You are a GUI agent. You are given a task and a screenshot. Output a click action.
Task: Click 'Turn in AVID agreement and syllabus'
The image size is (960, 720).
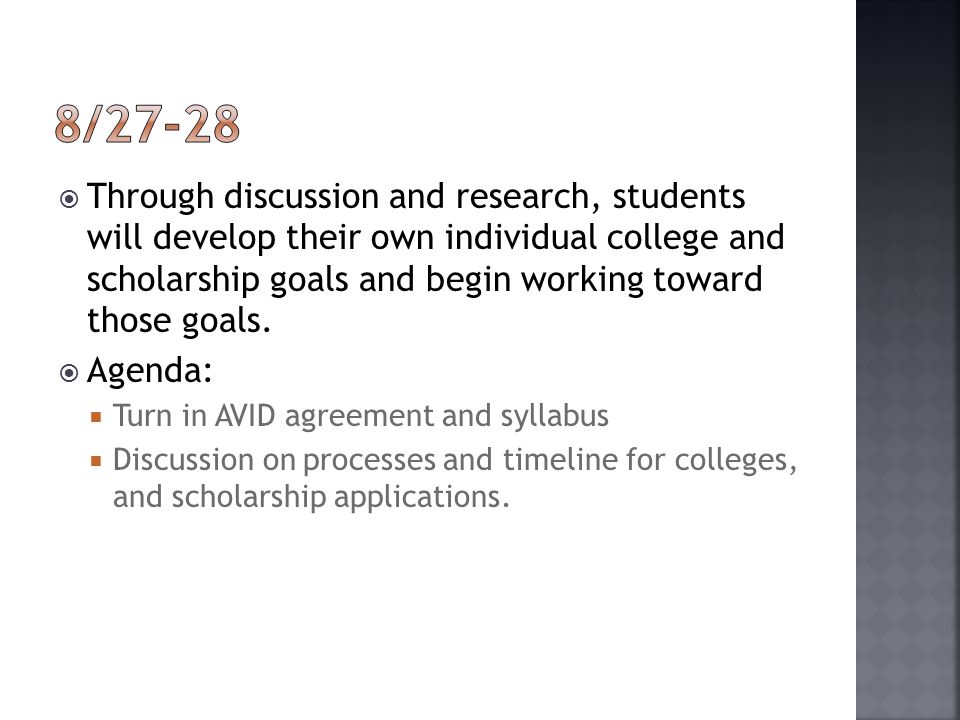(x=361, y=416)
